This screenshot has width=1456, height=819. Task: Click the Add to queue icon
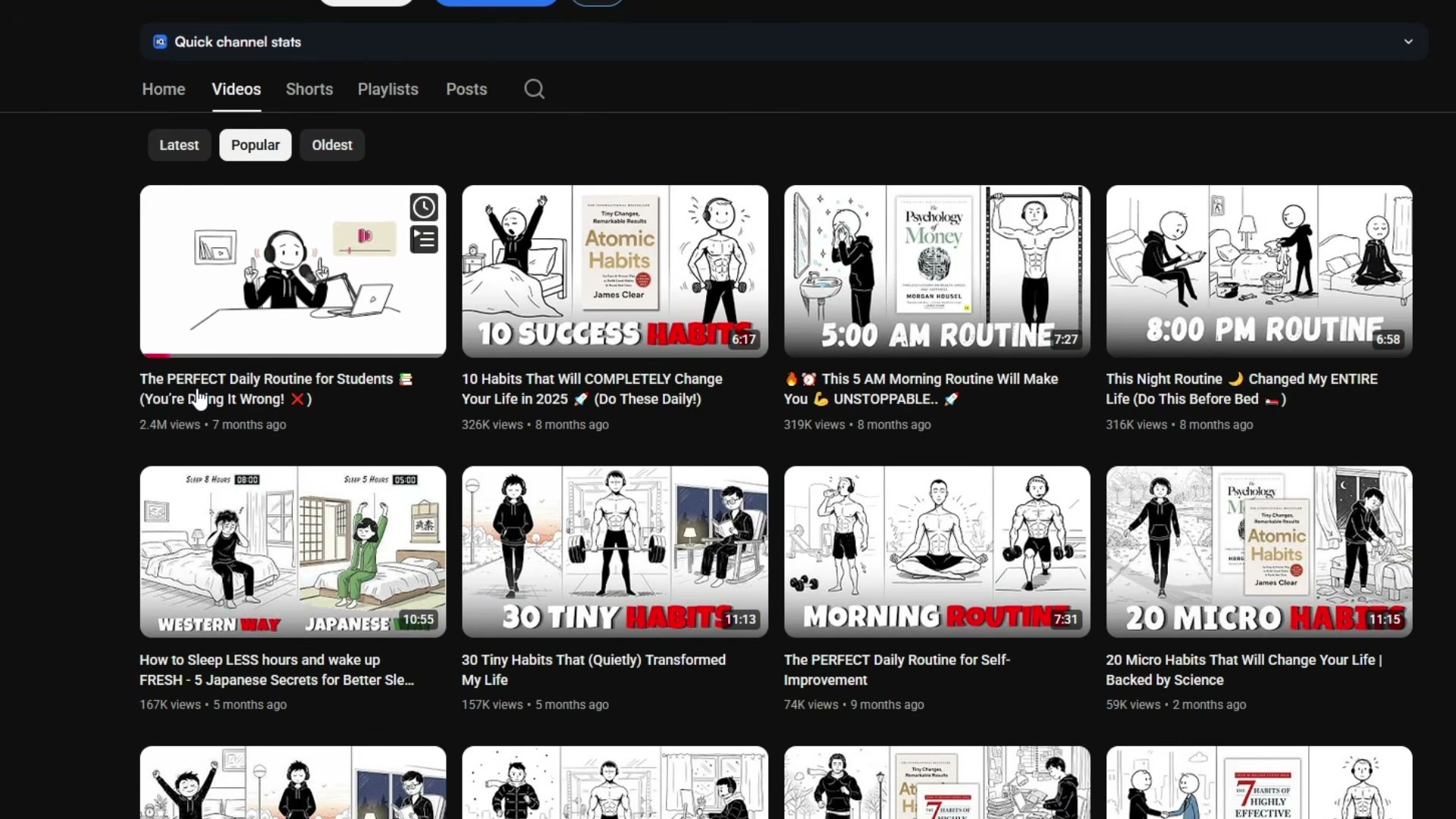(424, 240)
